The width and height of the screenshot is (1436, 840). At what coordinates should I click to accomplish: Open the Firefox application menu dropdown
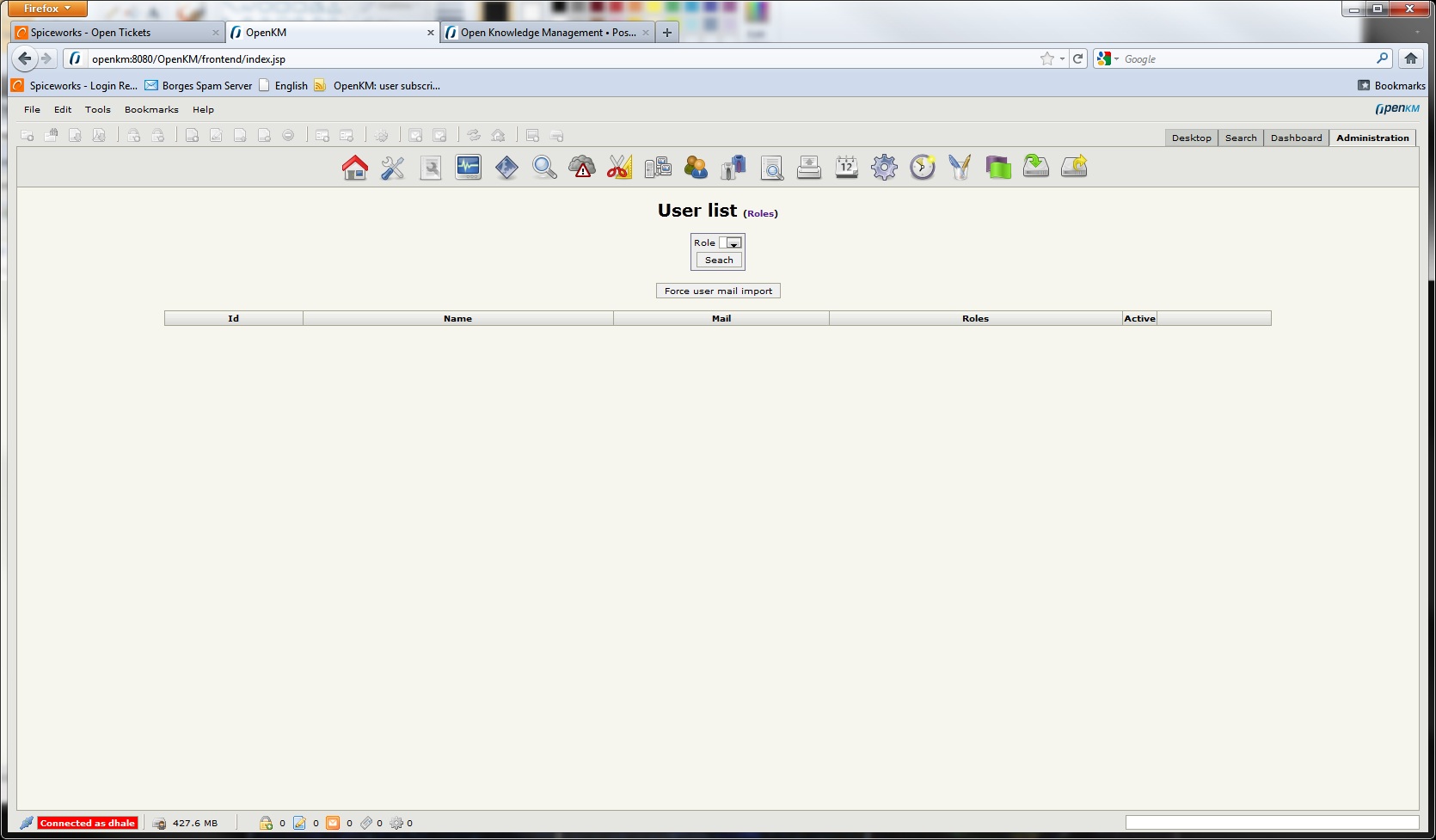(x=47, y=9)
